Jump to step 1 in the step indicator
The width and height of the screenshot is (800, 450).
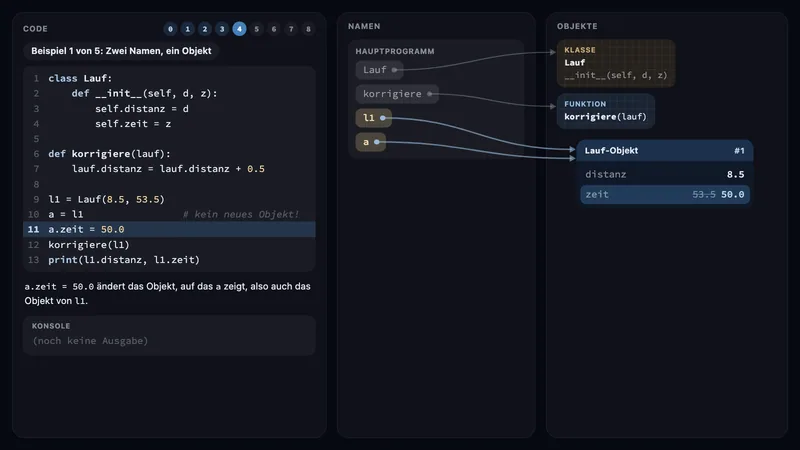188,29
